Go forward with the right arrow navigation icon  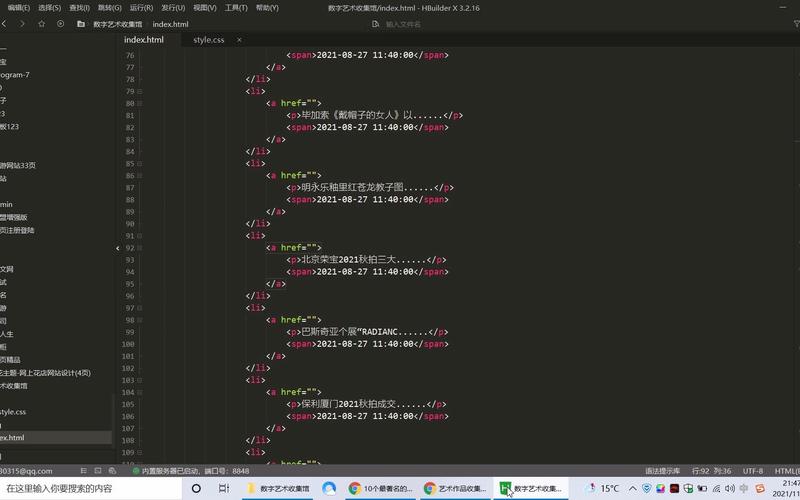coord(22,24)
